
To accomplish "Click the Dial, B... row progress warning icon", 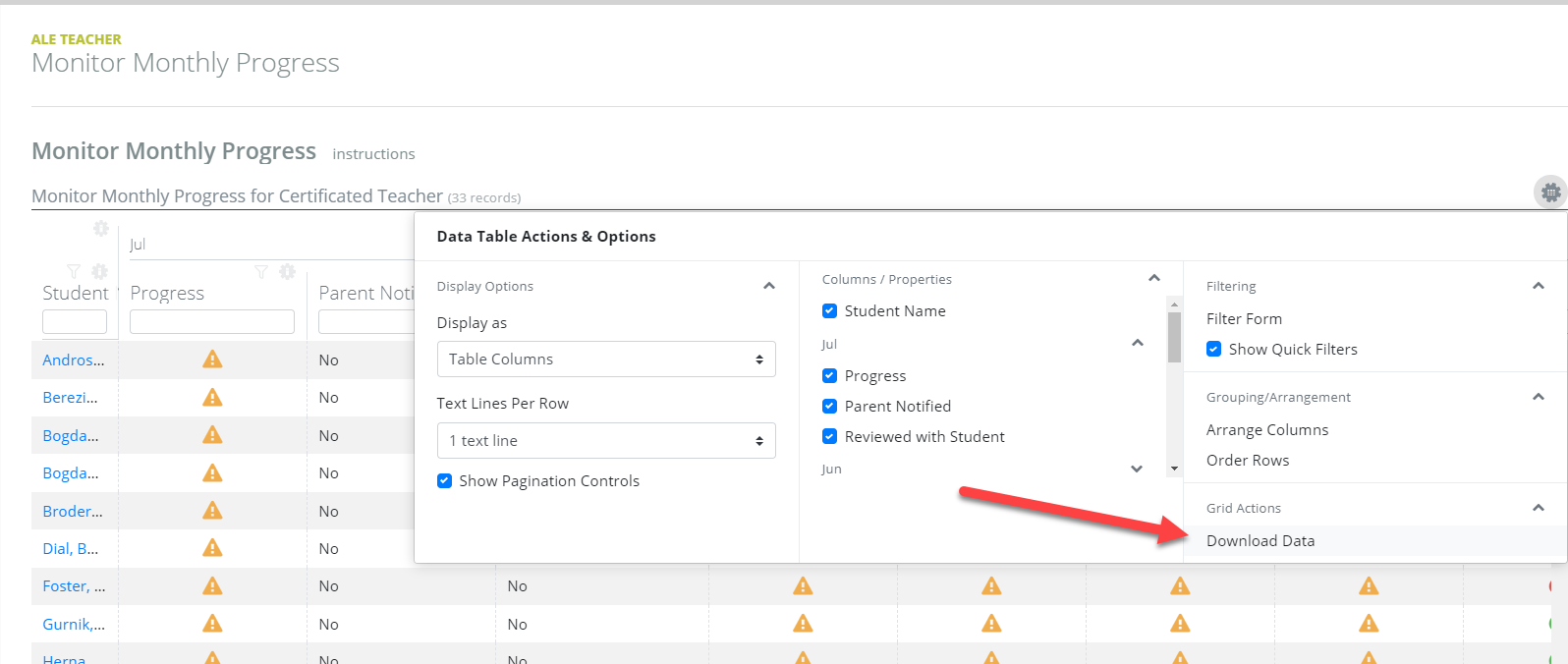I will pyautogui.click(x=212, y=548).
